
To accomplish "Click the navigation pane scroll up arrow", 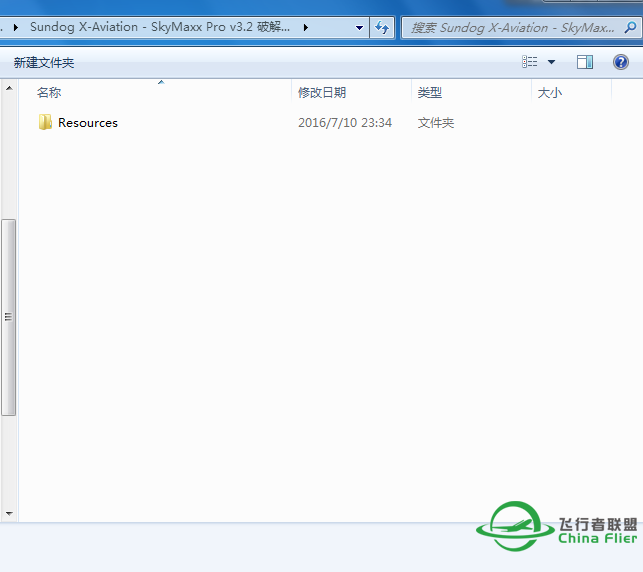I will pos(9,88).
